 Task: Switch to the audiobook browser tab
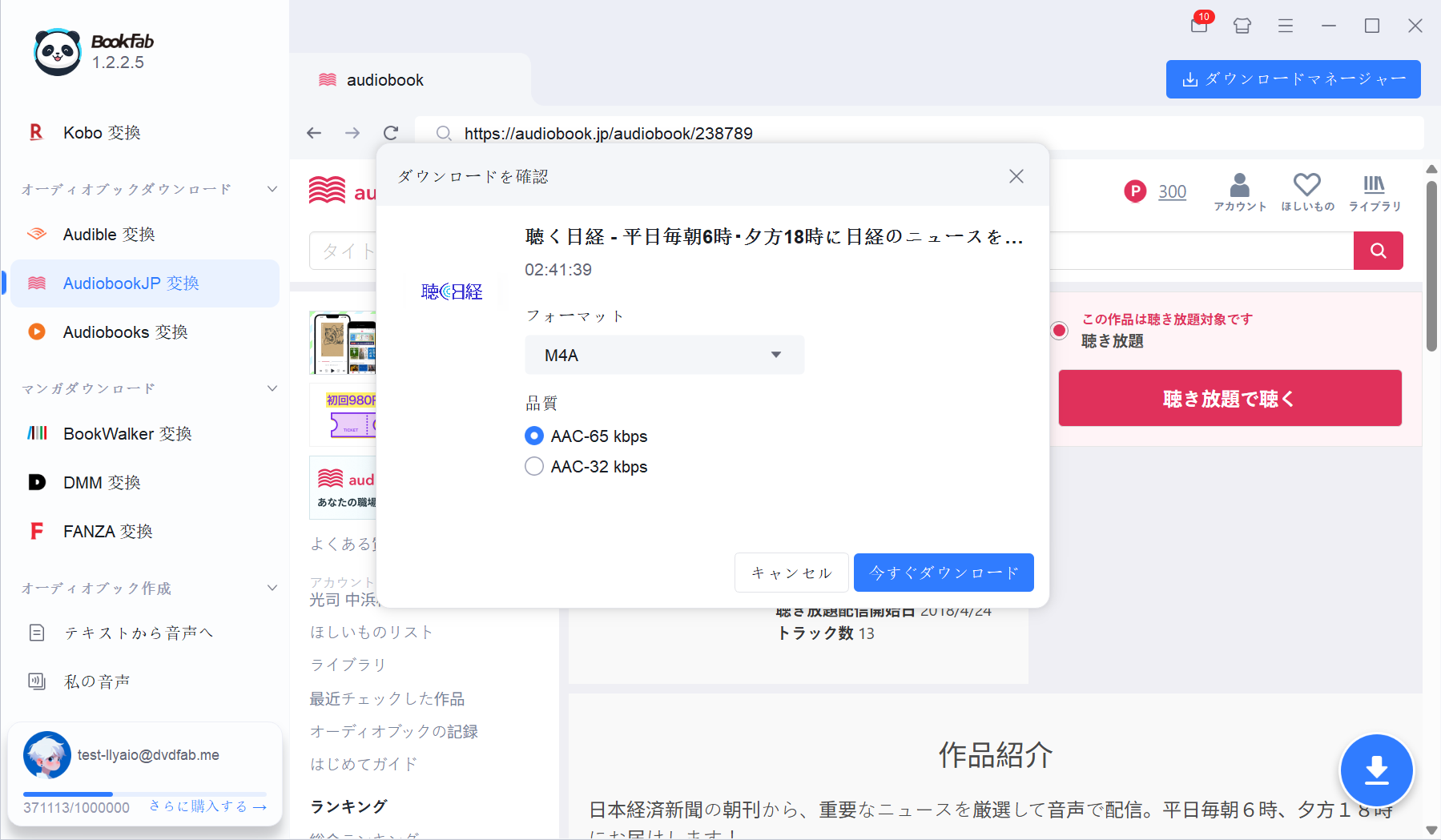pos(384,79)
